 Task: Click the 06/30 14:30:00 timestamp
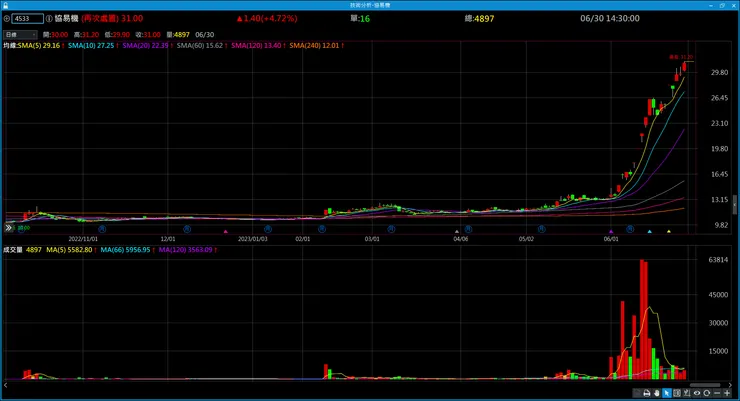coord(610,18)
